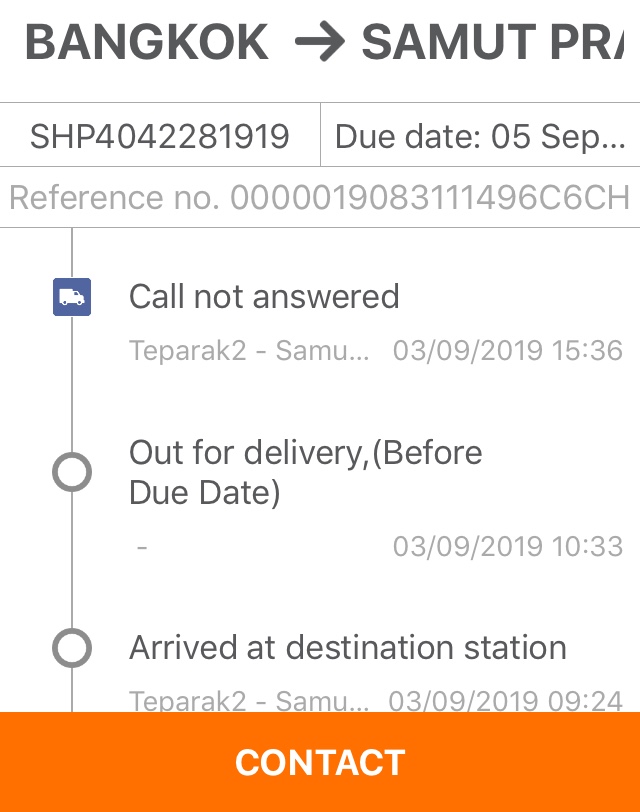The image size is (640, 812).
Task: Tap Teparak2 location under Call not answered
Action: (249, 351)
